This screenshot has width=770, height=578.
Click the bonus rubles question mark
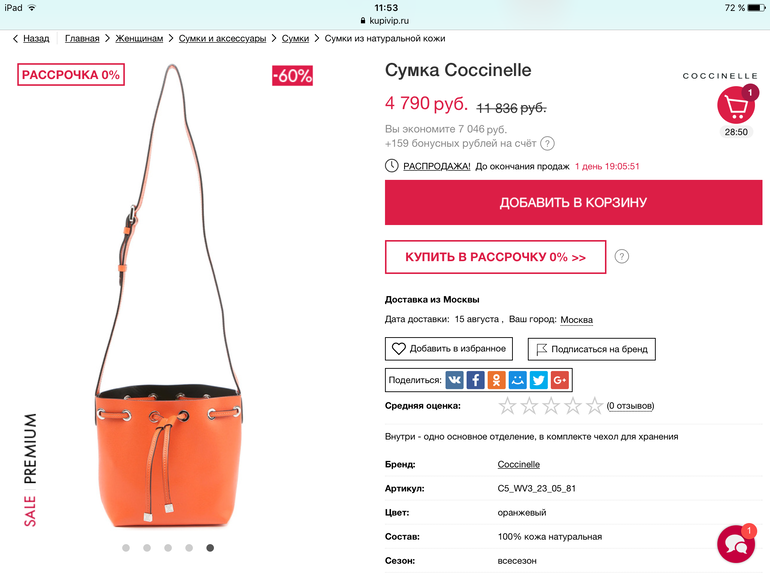point(547,143)
